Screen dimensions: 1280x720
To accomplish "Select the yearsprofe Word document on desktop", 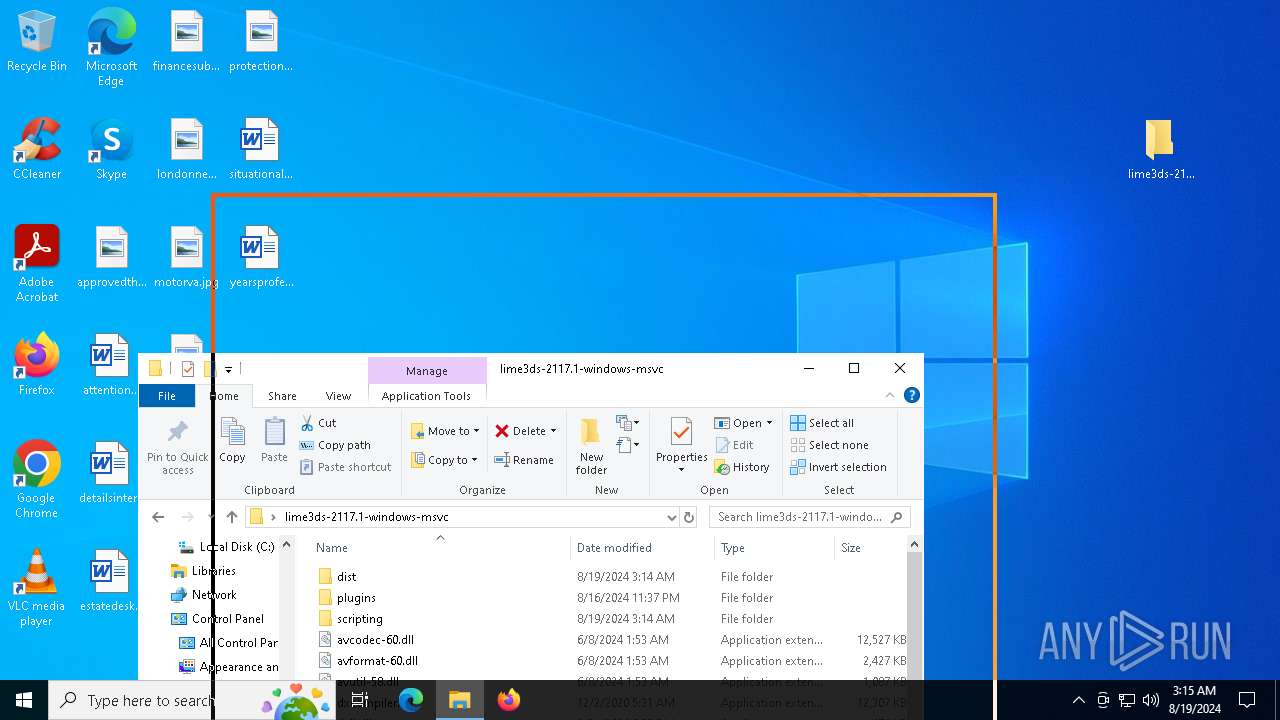I will pyautogui.click(x=261, y=258).
